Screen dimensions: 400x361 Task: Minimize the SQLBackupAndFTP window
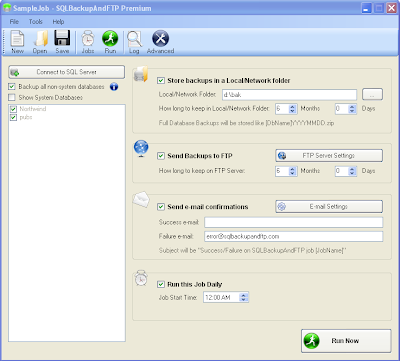click(367, 8)
